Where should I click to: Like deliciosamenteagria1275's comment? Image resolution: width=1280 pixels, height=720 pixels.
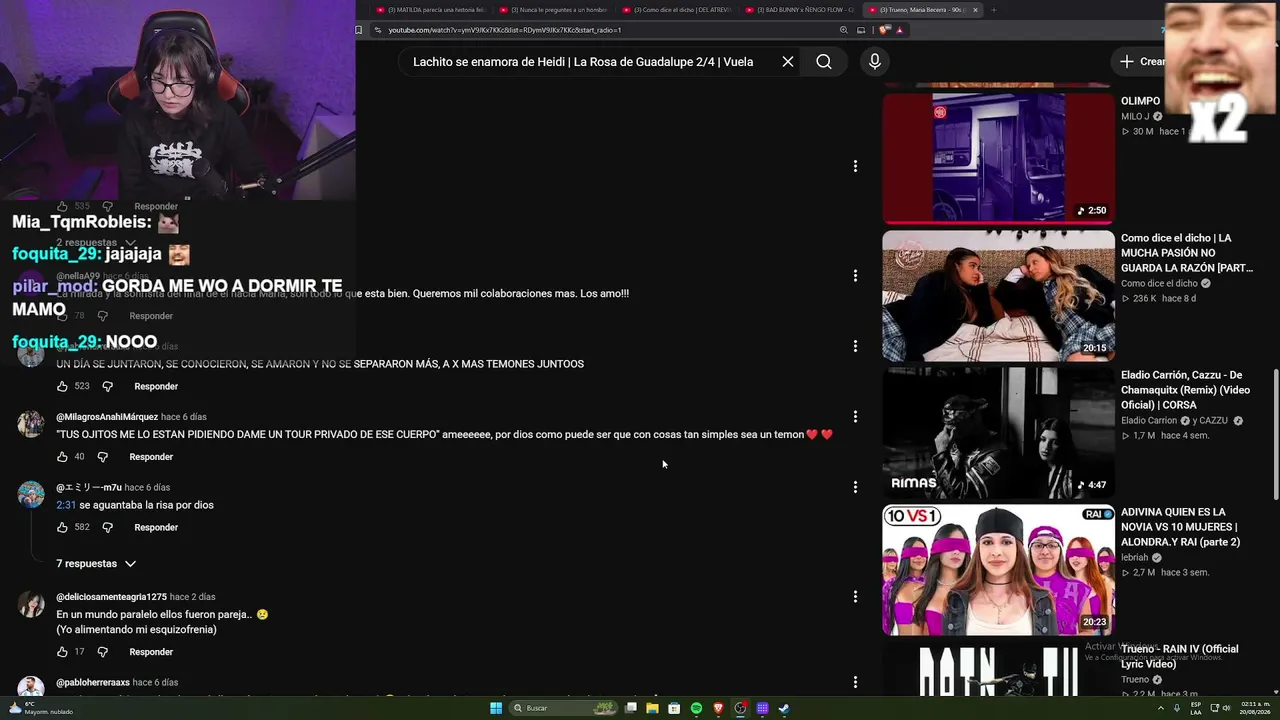pyautogui.click(x=62, y=652)
